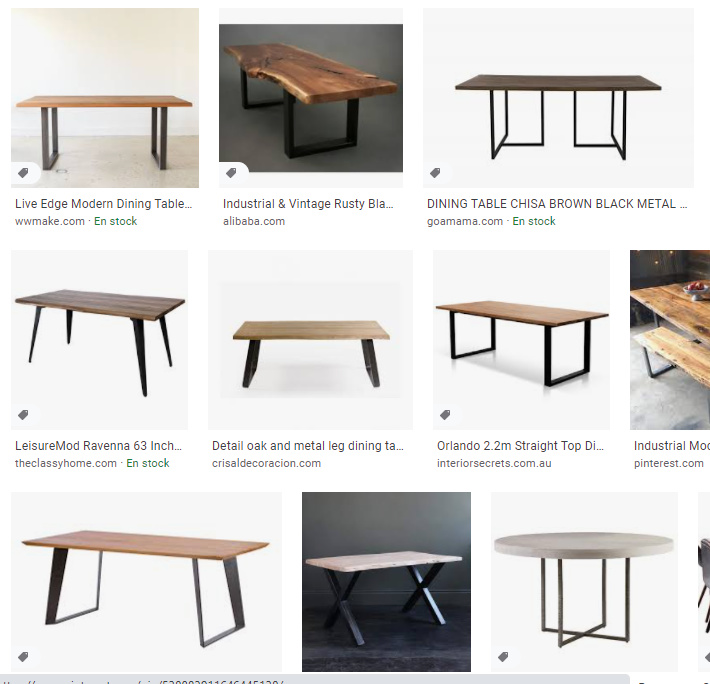Click the product tag icon on goamama table image
Viewport: 710px width, 684px height.
click(x=435, y=172)
